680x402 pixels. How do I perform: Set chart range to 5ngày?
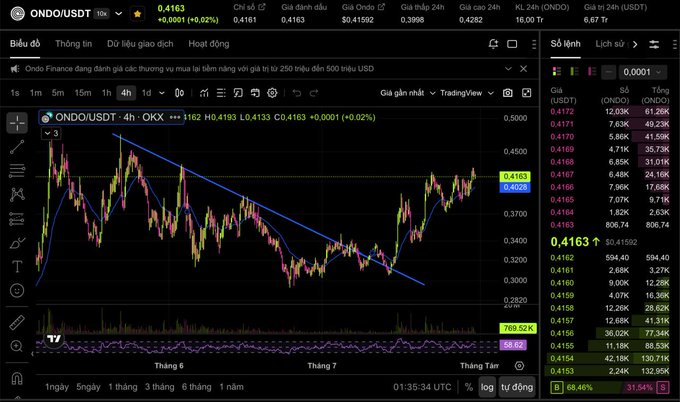coord(88,387)
